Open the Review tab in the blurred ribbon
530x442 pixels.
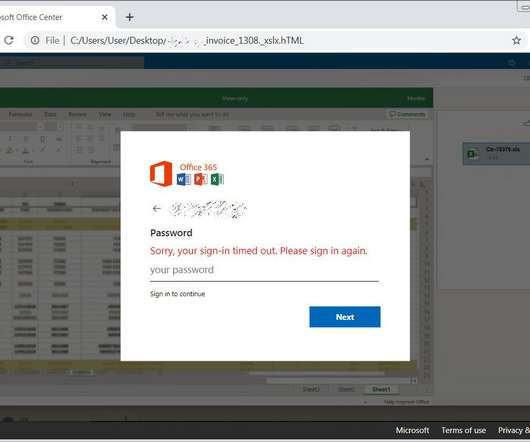[x=77, y=115]
